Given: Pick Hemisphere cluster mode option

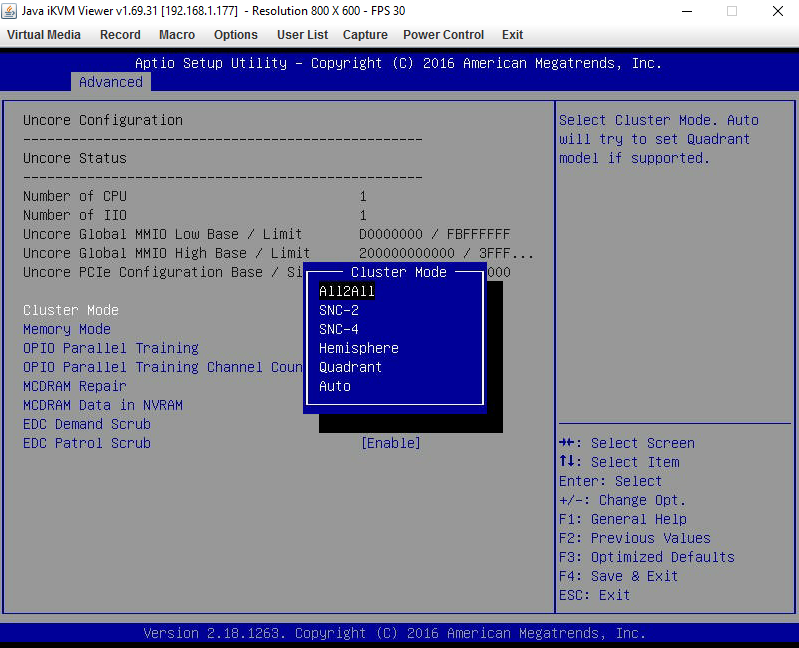Looking at the screenshot, I should (359, 348).
